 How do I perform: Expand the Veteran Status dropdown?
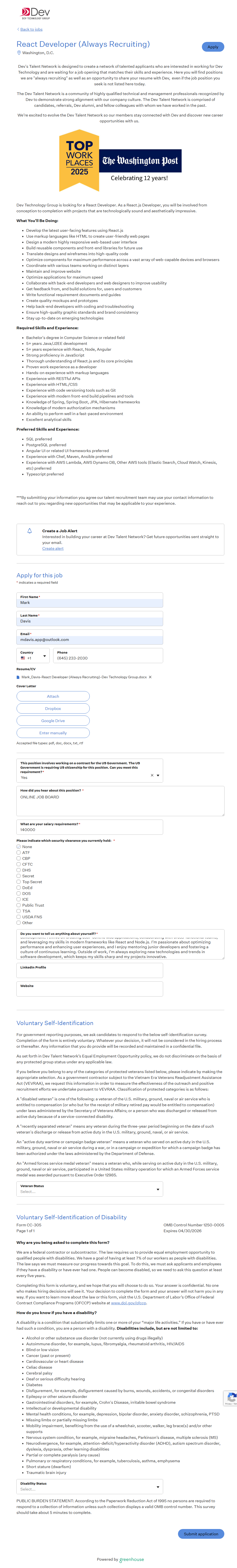tap(89, 1189)
